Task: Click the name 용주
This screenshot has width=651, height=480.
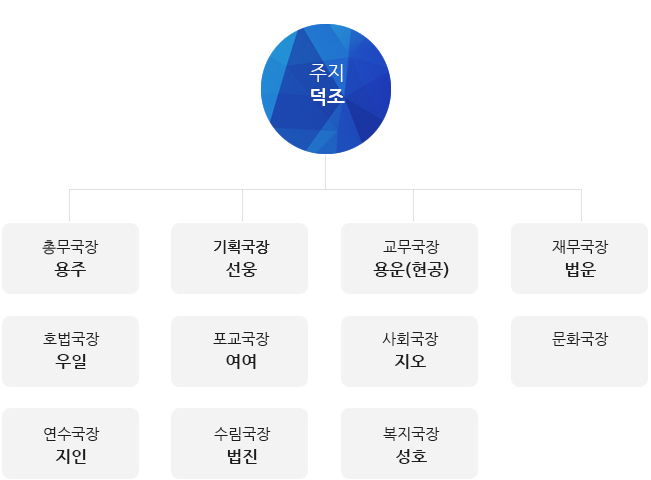Action: 70,270
